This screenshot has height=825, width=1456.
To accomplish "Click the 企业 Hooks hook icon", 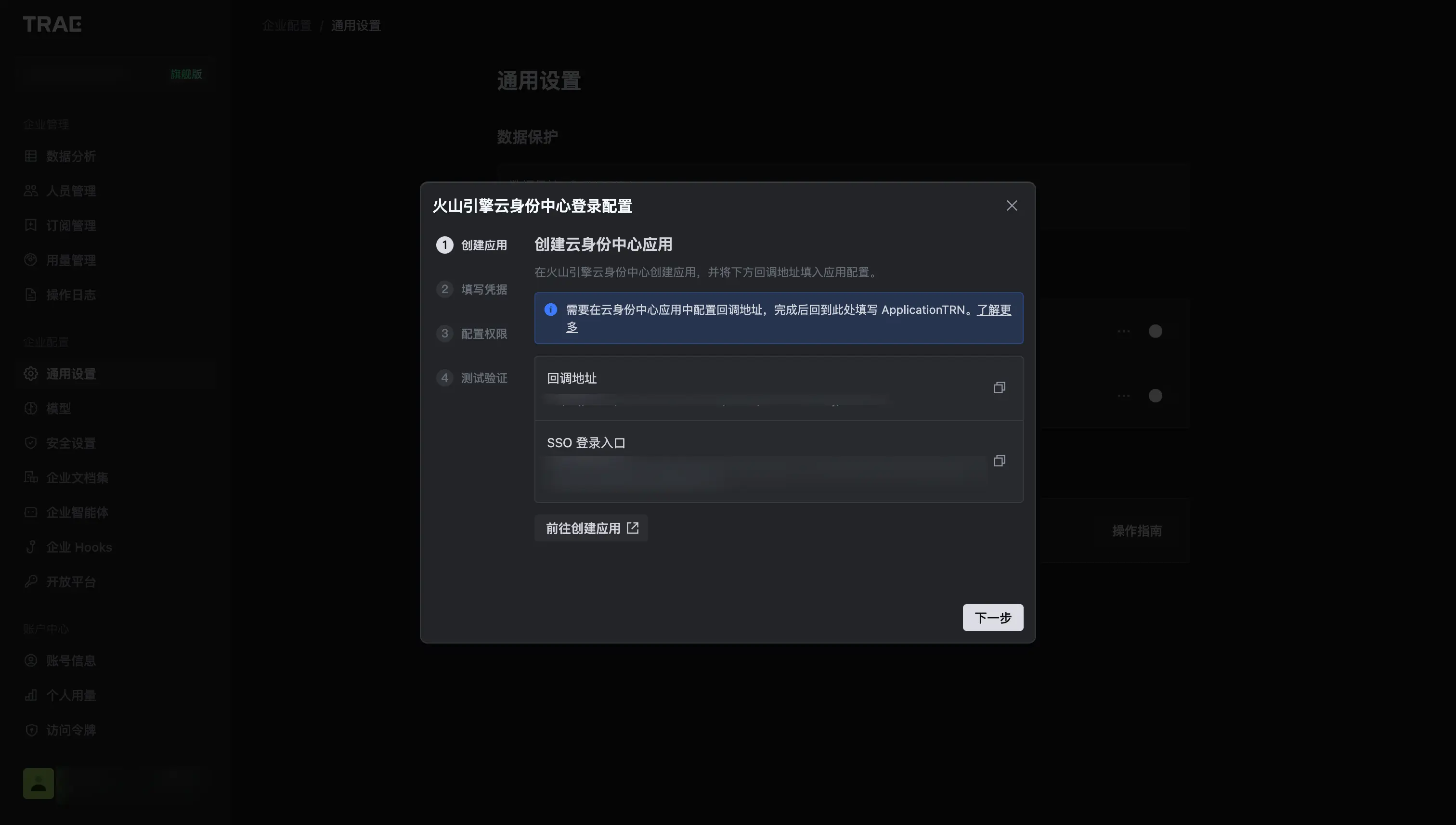I will tap(31, 547).
